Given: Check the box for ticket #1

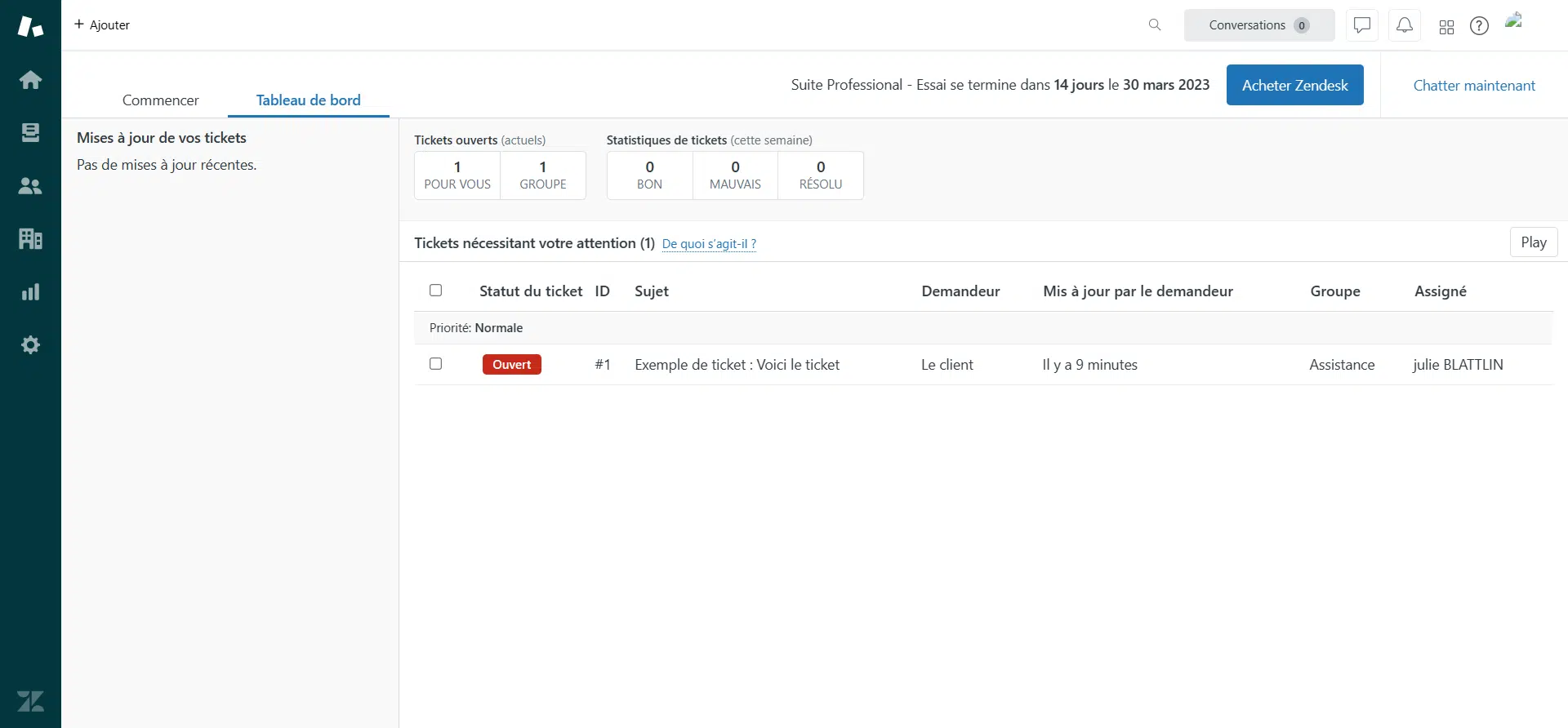Looking at the screenshot, I should [436, 364].
